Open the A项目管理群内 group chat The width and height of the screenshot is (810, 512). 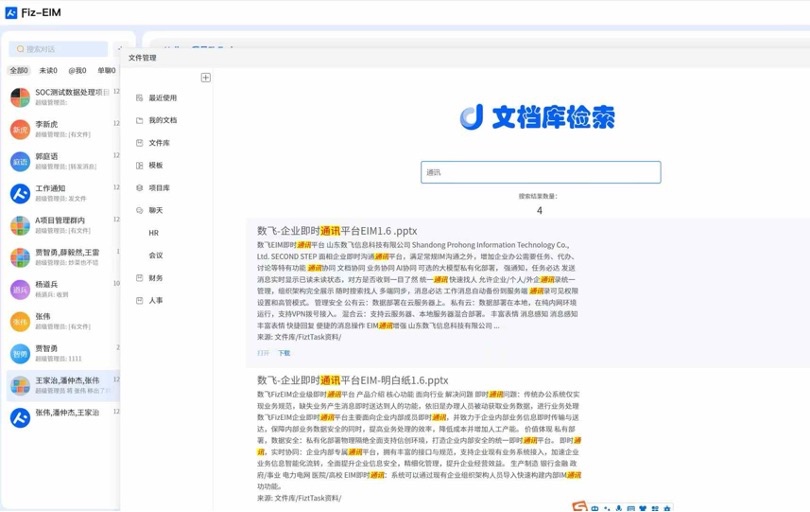pyautogui.click(x=64, y=225)
